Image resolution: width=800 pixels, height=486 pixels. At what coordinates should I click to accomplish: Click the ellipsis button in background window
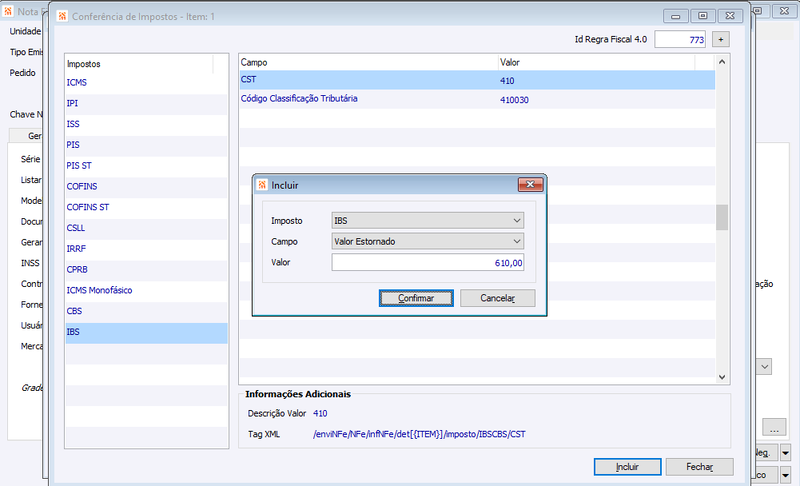(774, 427)
